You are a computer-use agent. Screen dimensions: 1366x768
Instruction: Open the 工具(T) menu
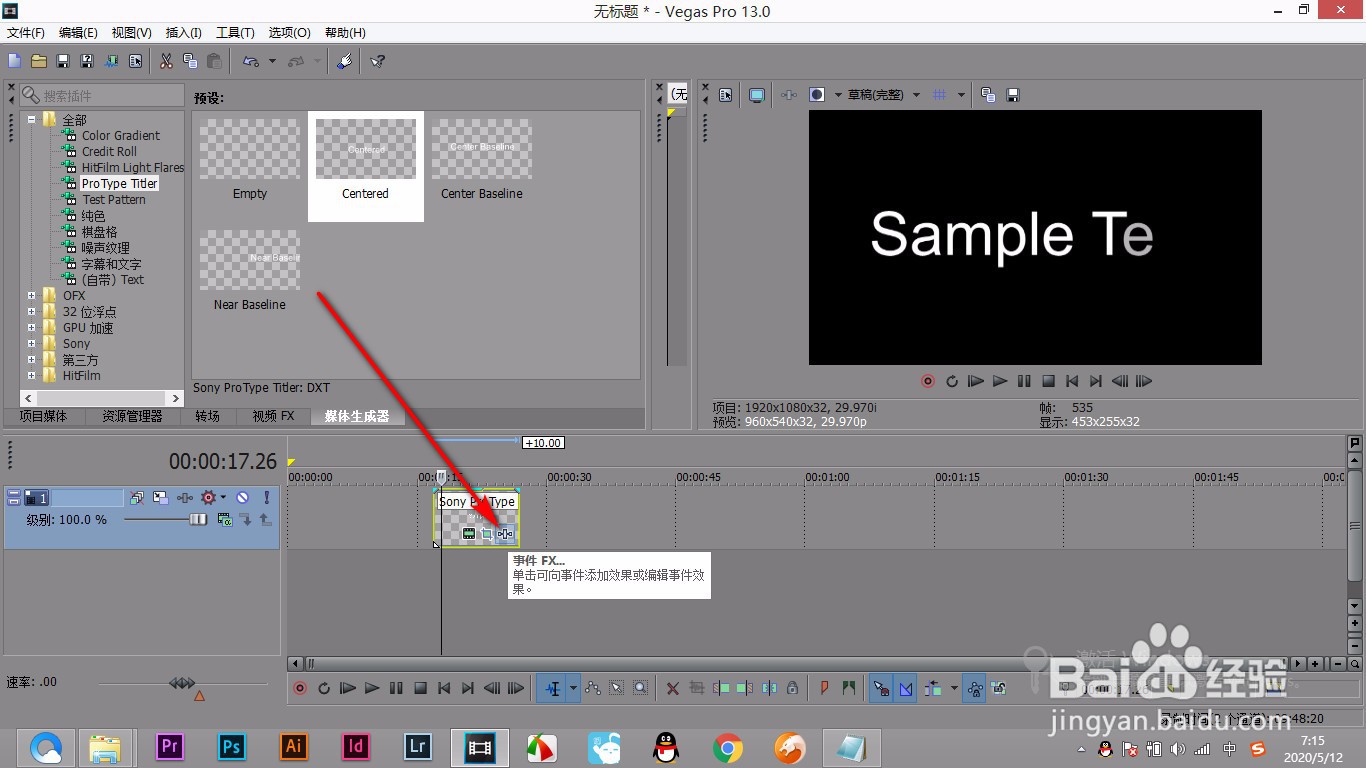click(x=235, y=33)
